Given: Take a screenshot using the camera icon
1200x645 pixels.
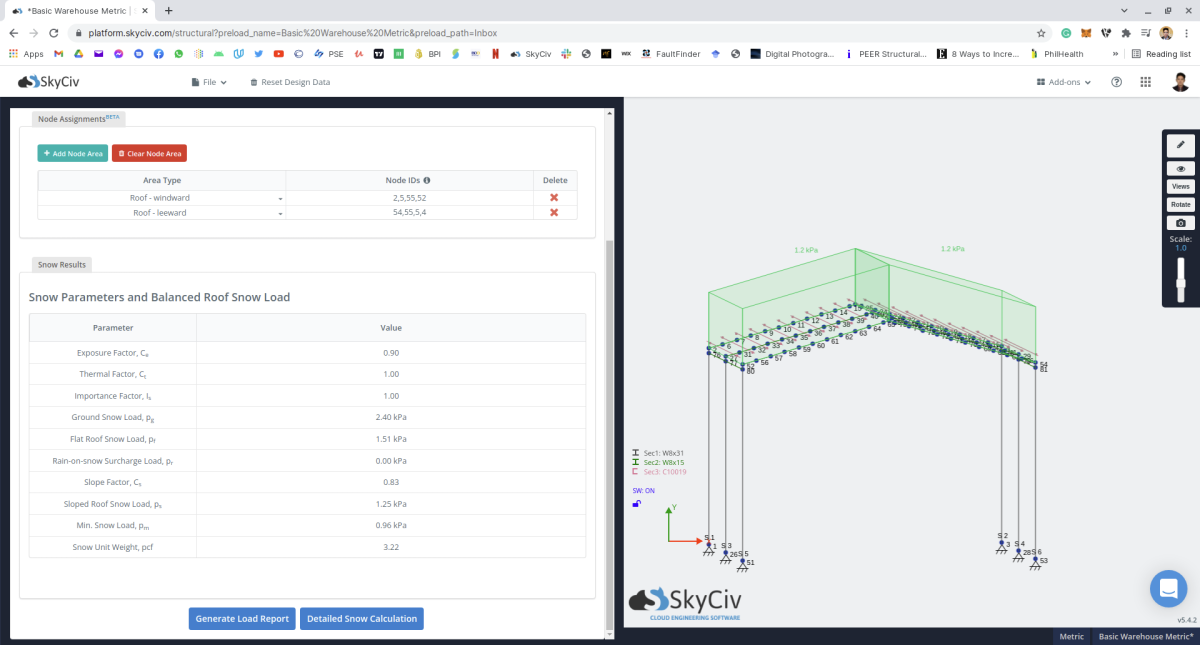Looking at the screenshot, I should [x=1180, y=222].
